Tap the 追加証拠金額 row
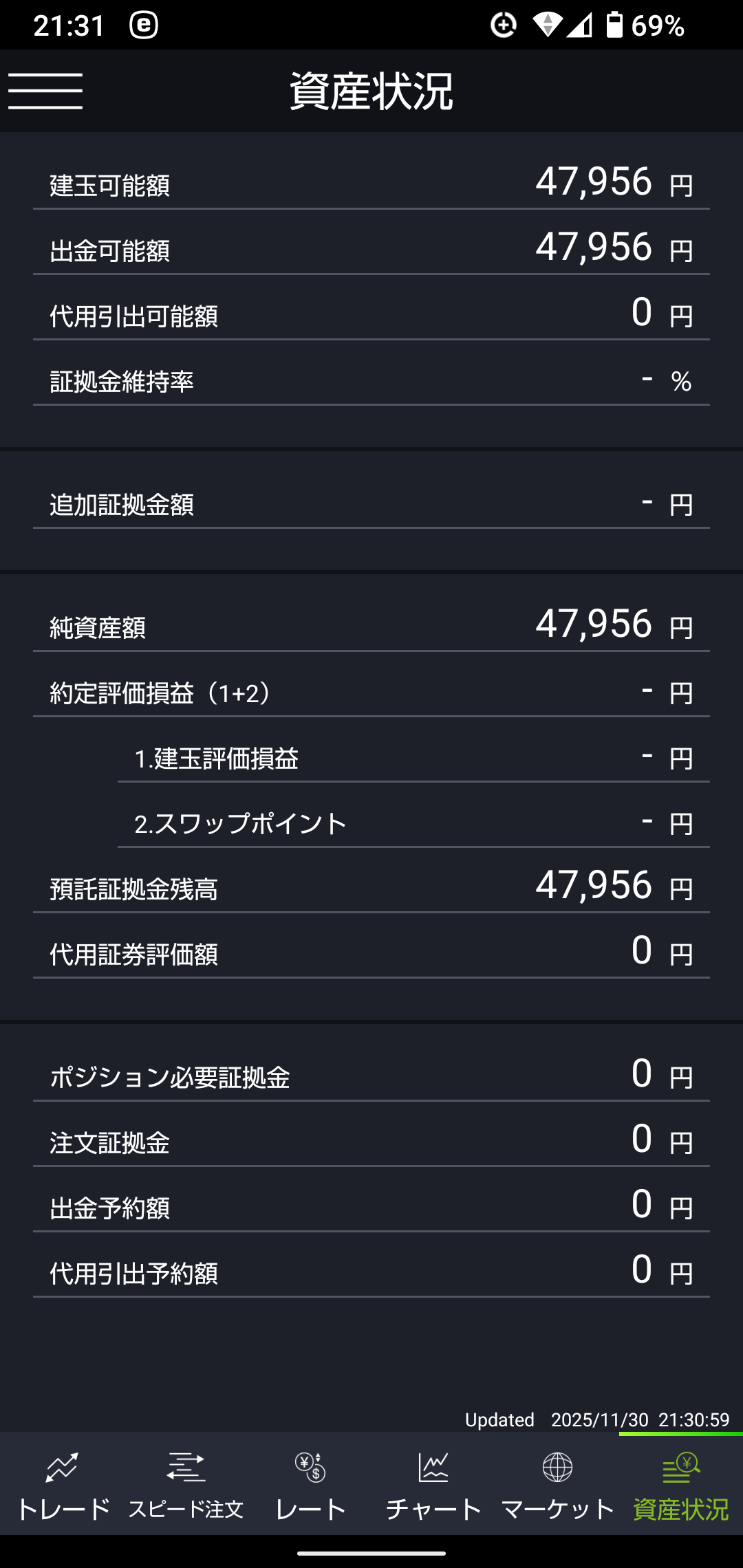Viewport: 743px width, 1568px height. pyautogui.click(x=371, y=504)
